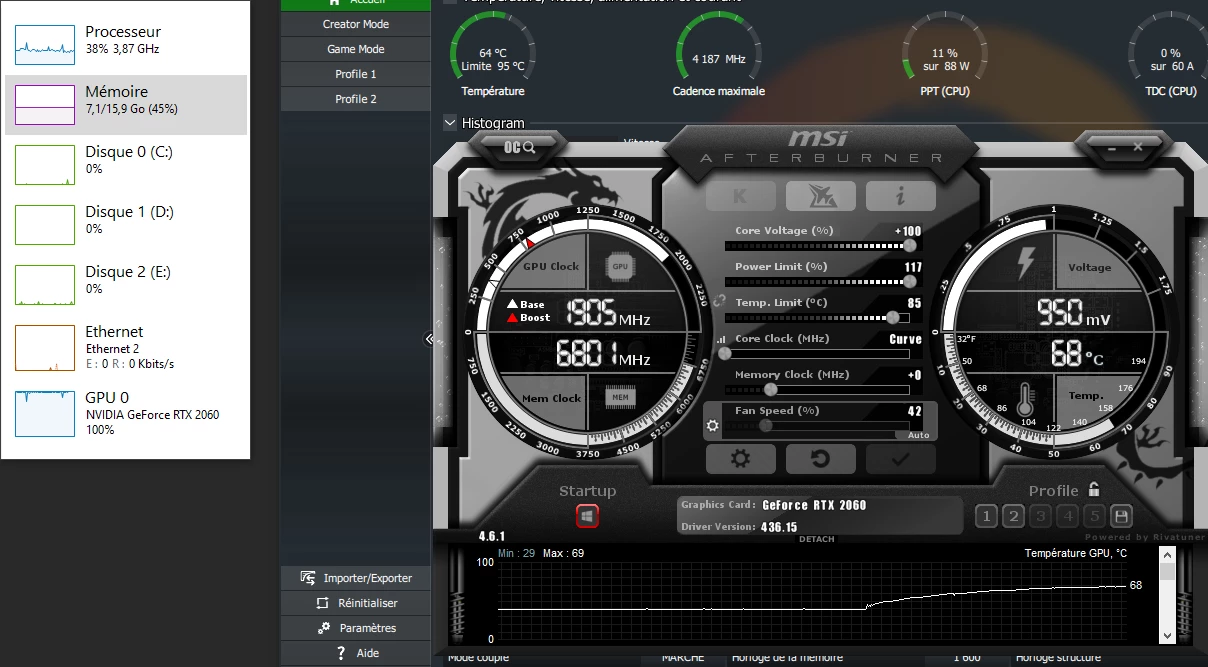Click the Température GPU graph label
This screenshot has height=667, width=1208.
[1076, 553]
